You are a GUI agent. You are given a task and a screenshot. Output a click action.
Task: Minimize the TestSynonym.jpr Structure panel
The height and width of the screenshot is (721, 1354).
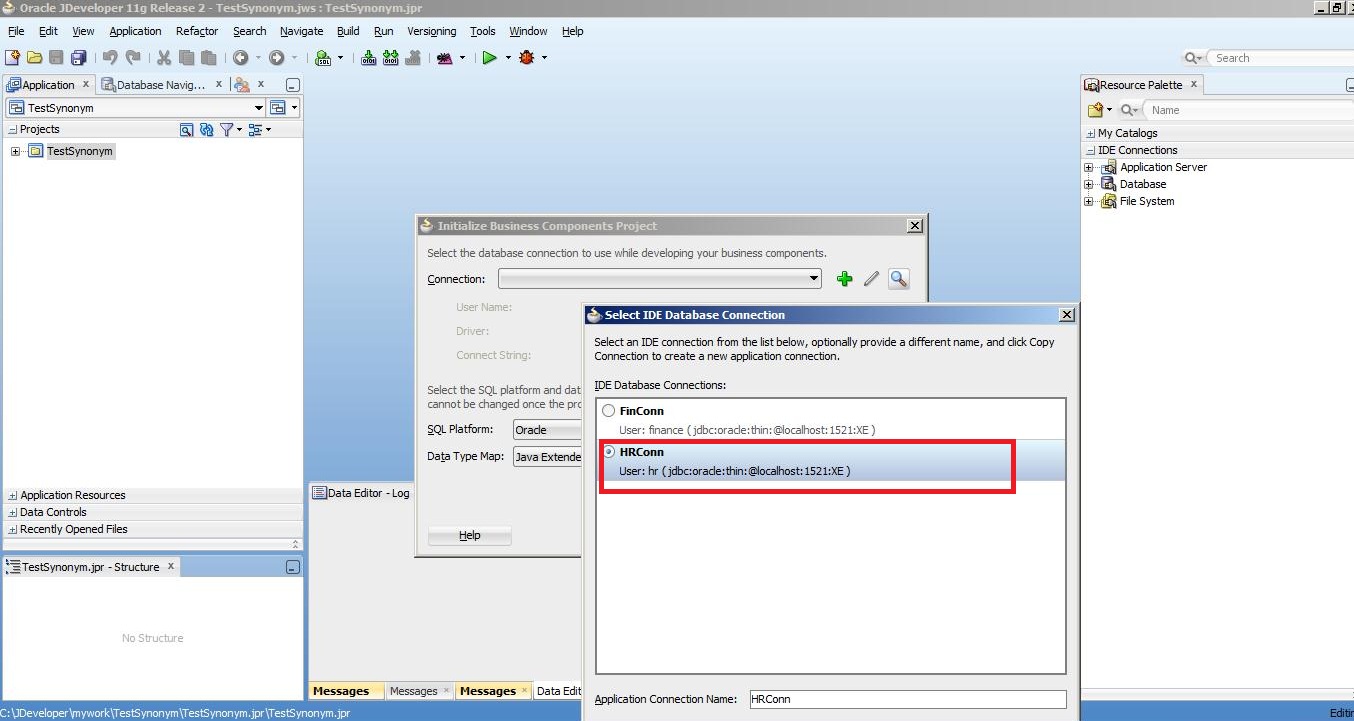tap(292, 567)
